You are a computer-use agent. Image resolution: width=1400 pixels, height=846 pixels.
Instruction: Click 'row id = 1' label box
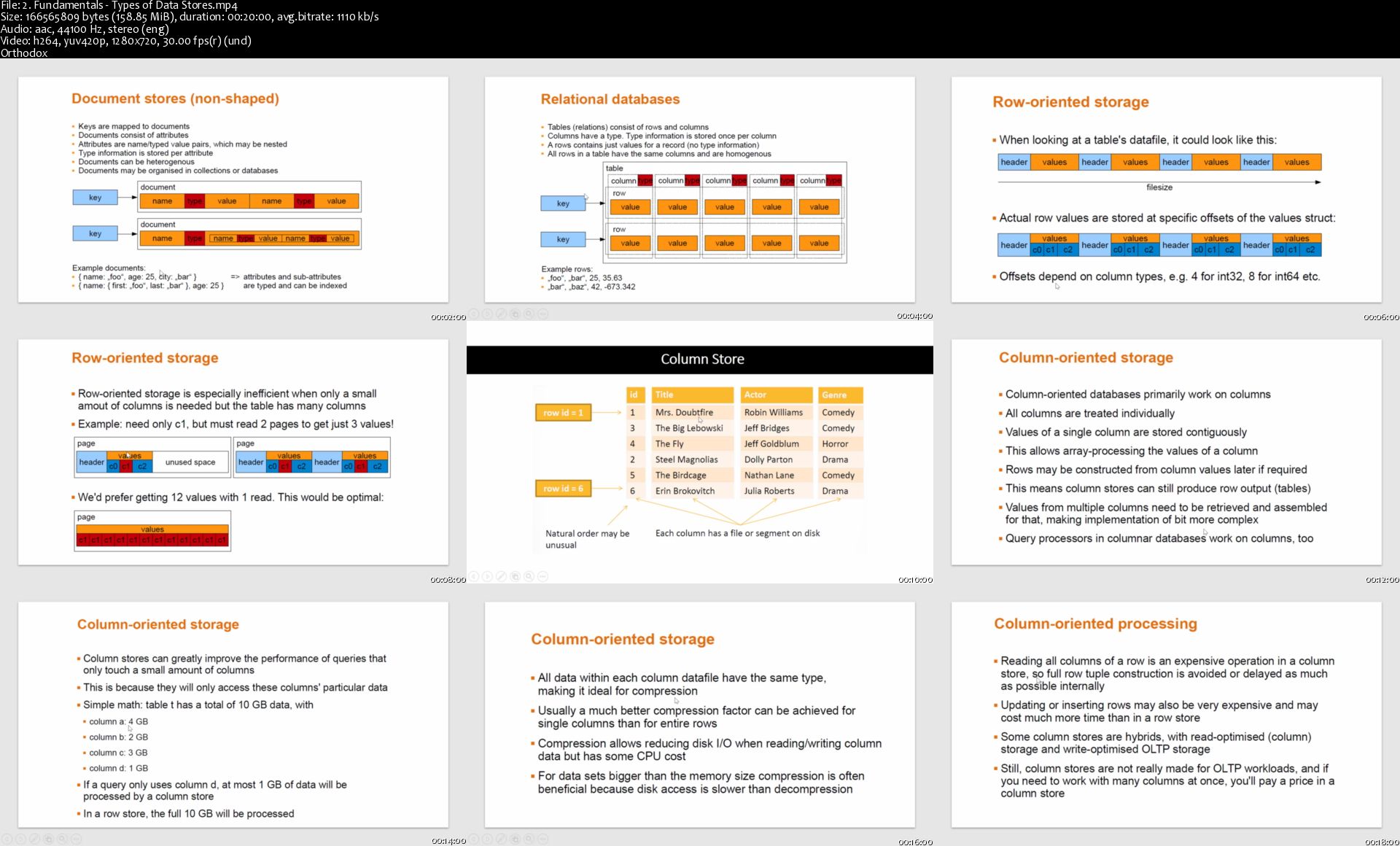point(563,413)
